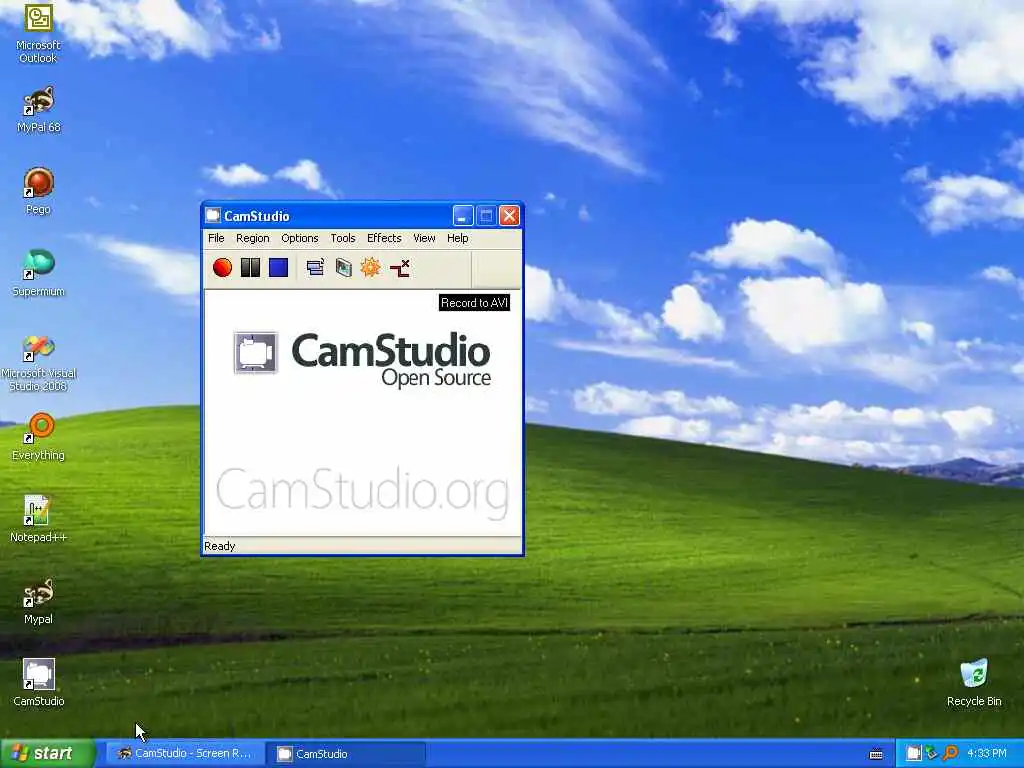Select the Mypal desktop shortcut
Screen dimensions: 1024x768
coord(39,601)
